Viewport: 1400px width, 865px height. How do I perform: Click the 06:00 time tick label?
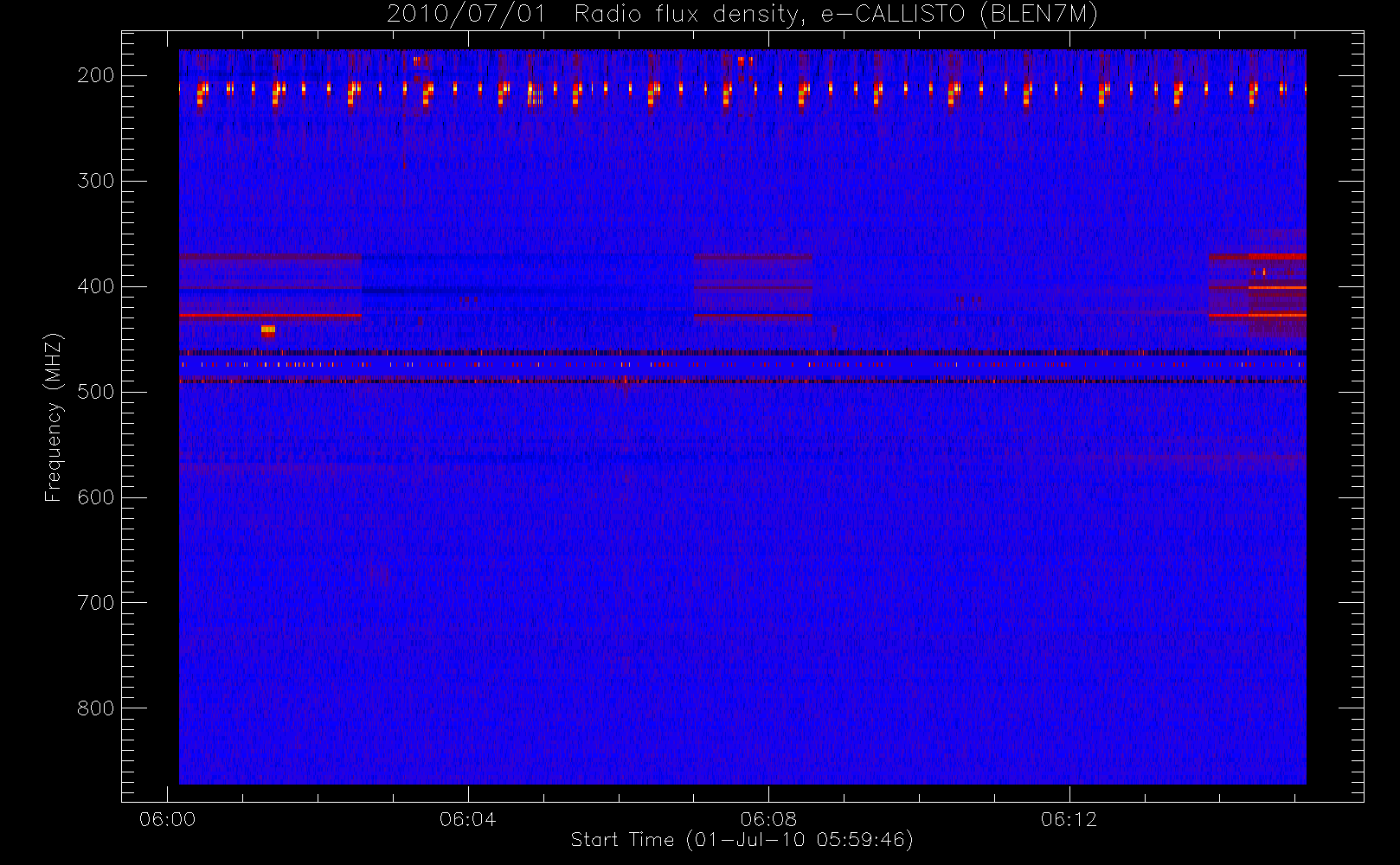167,819
